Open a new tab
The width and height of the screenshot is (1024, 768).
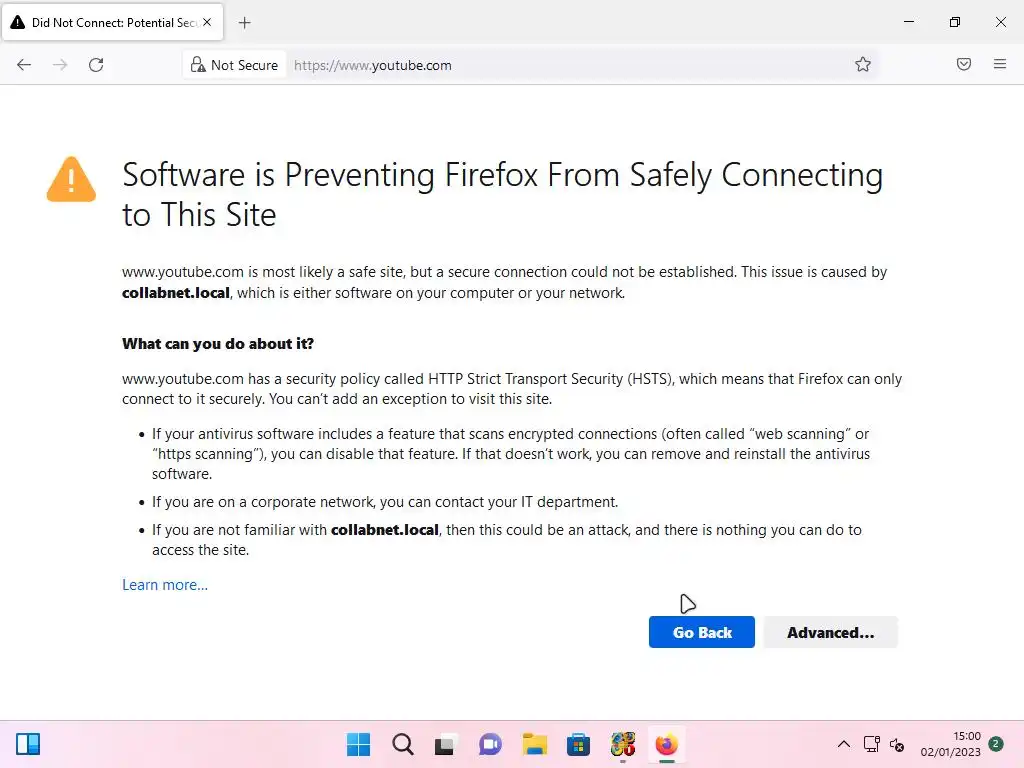pos(245,23)
